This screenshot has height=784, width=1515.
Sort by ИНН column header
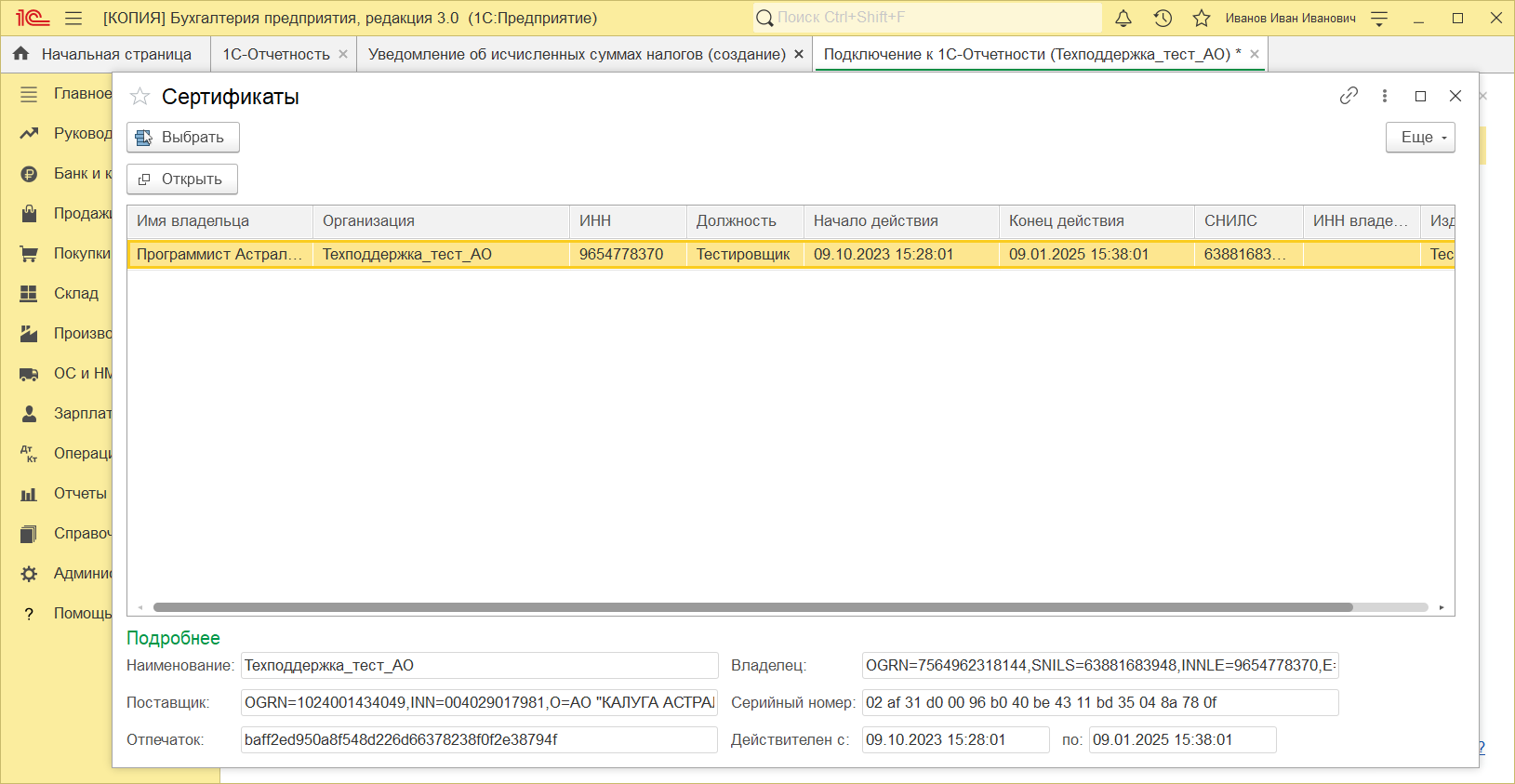tap(628, 221)
